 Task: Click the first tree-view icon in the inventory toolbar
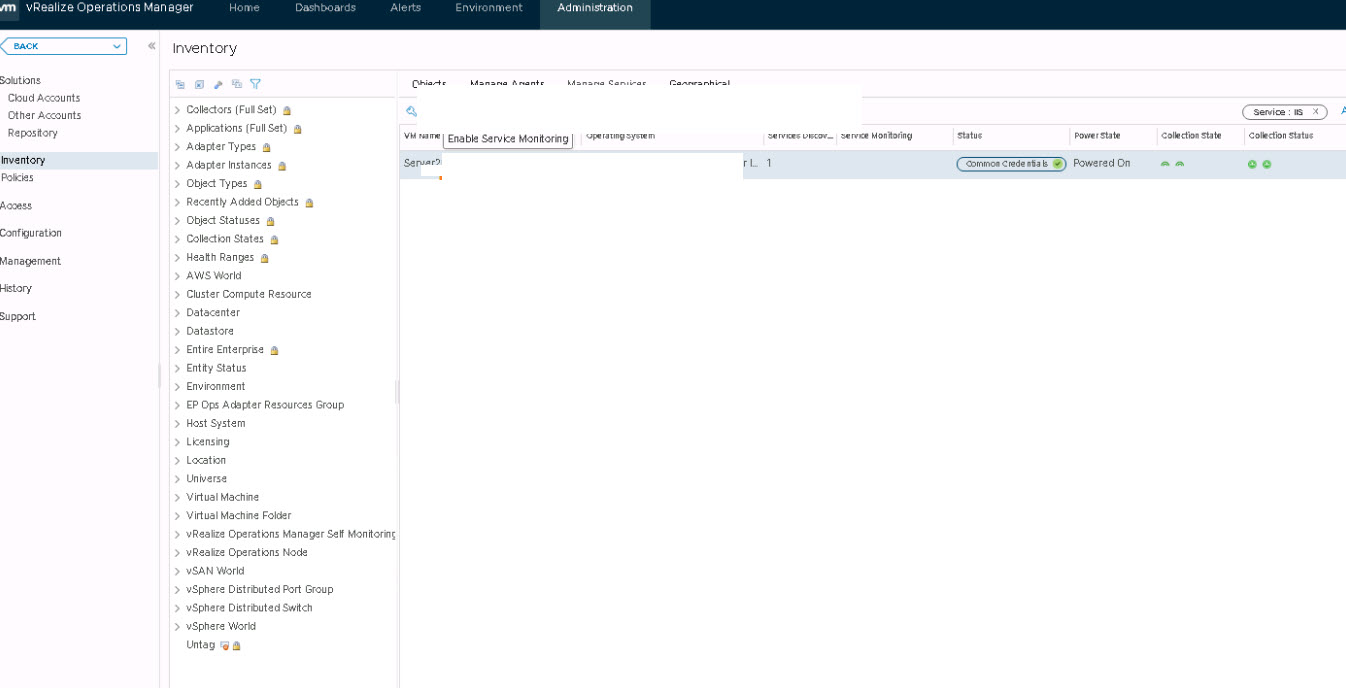click(180, 85)
